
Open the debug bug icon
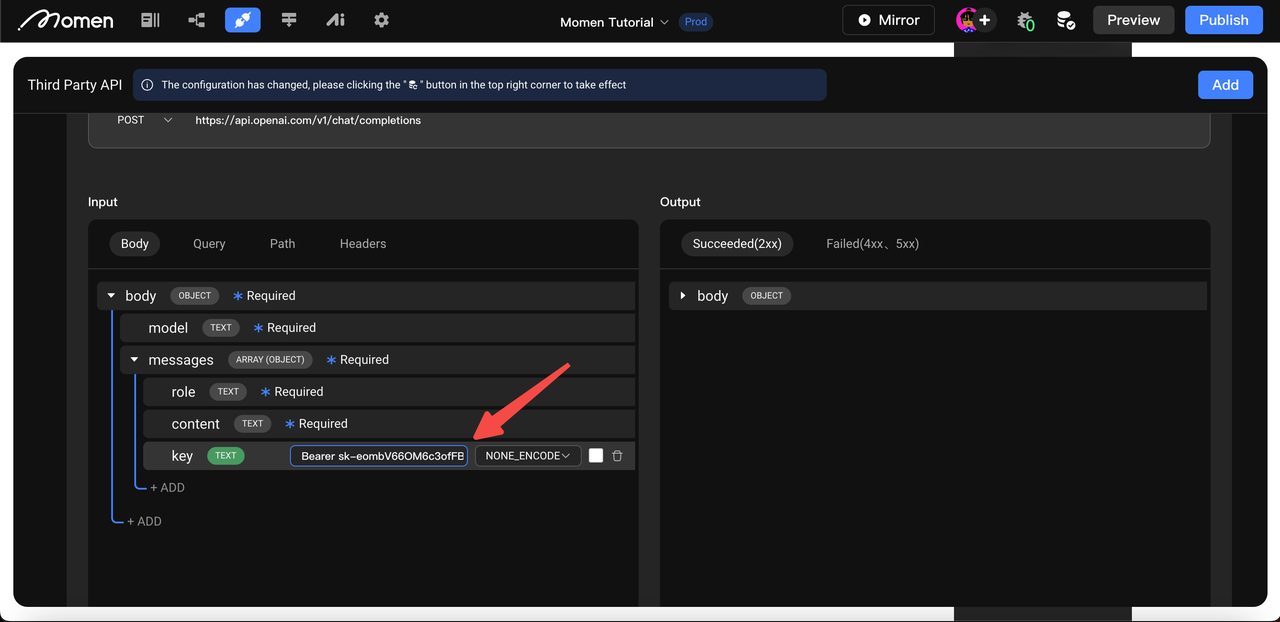pyautogui.click(x=1026, y=21)
